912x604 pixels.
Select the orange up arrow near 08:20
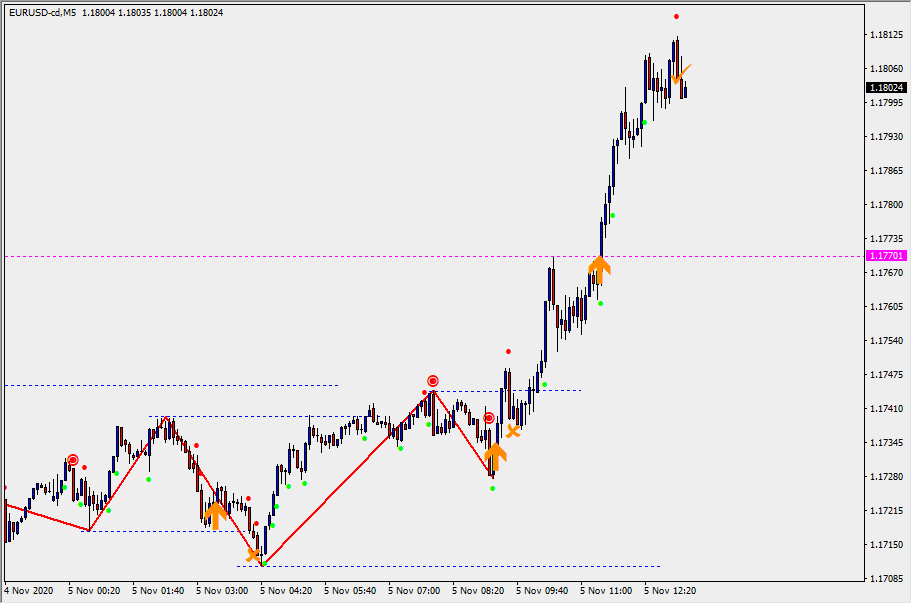495,456
